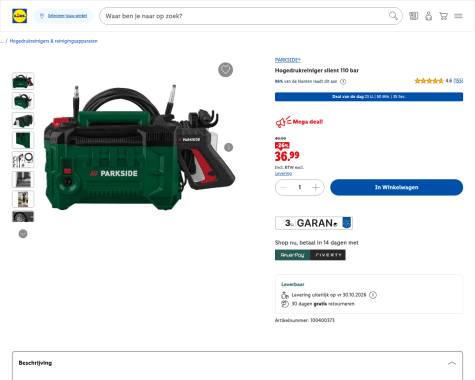Viewport: 475px width, 380px height.
Task: Show next product image with arrow
Action: click(x=228, y=147)
